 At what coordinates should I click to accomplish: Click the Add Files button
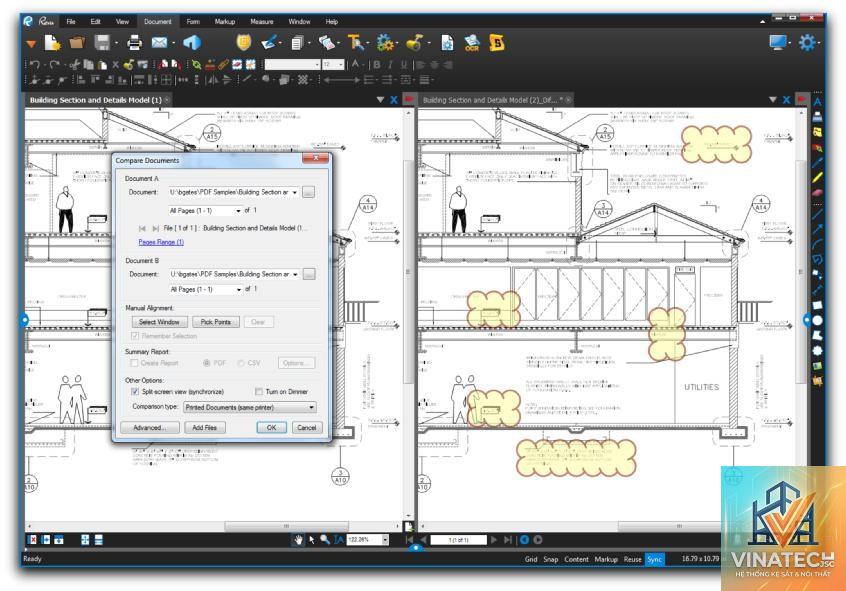click(x=204, y=427)
